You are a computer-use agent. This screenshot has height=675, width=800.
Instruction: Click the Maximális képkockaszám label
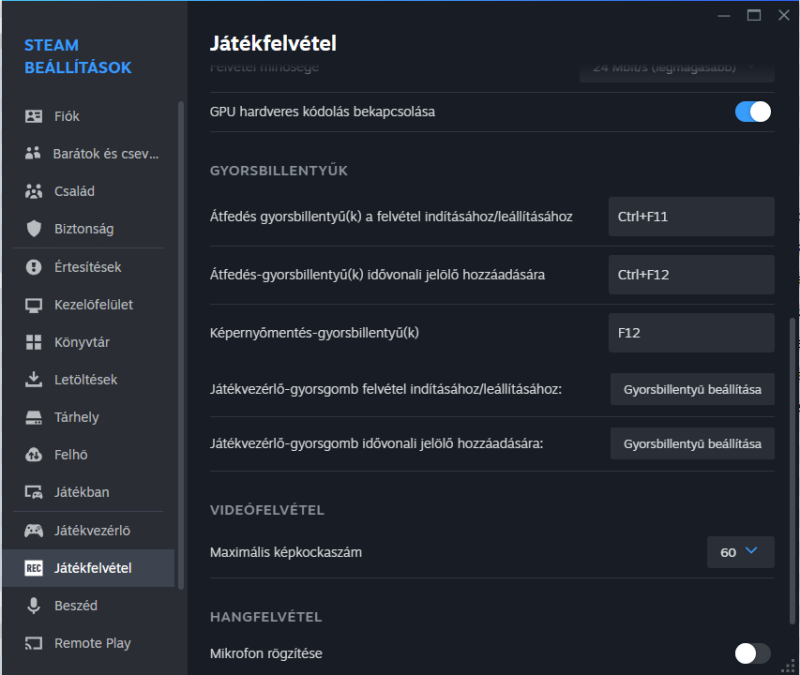[286, 553]
